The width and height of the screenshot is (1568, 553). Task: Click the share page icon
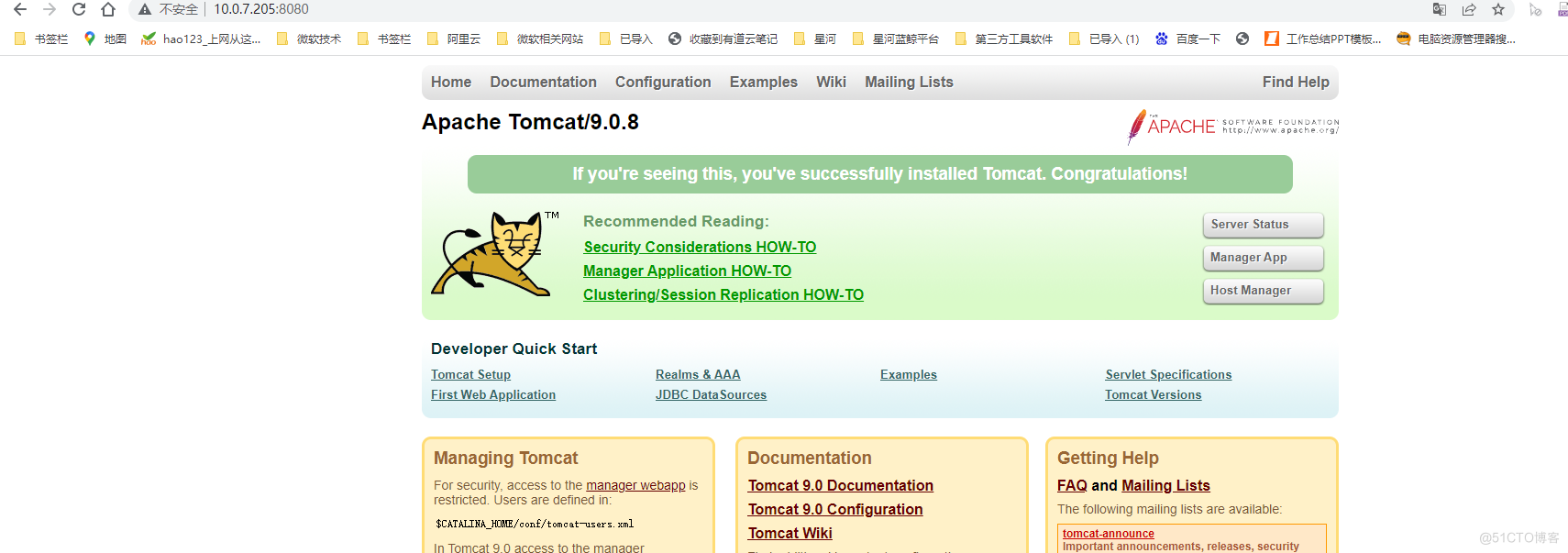(1469, 9)
